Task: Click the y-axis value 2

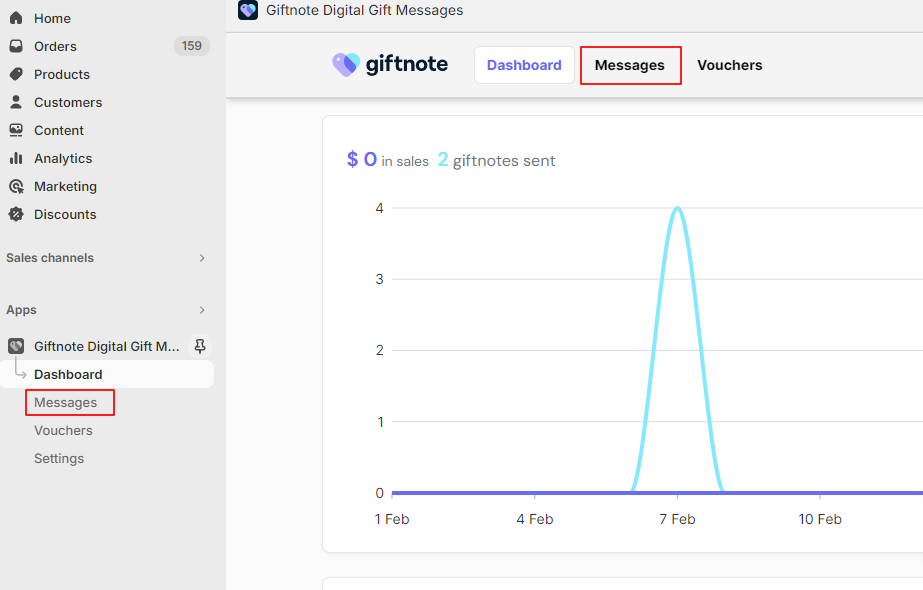Action: coord(380,350)
